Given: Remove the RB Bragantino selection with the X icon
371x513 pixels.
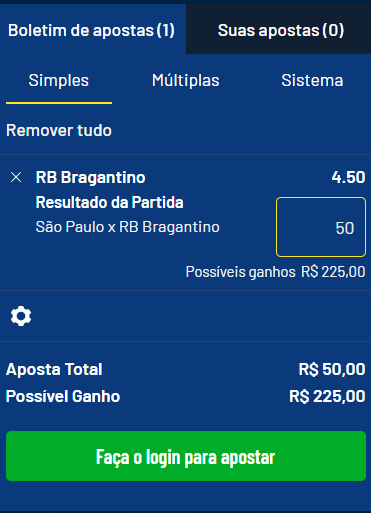Looking at the screenshot, I should coord(16,177).
